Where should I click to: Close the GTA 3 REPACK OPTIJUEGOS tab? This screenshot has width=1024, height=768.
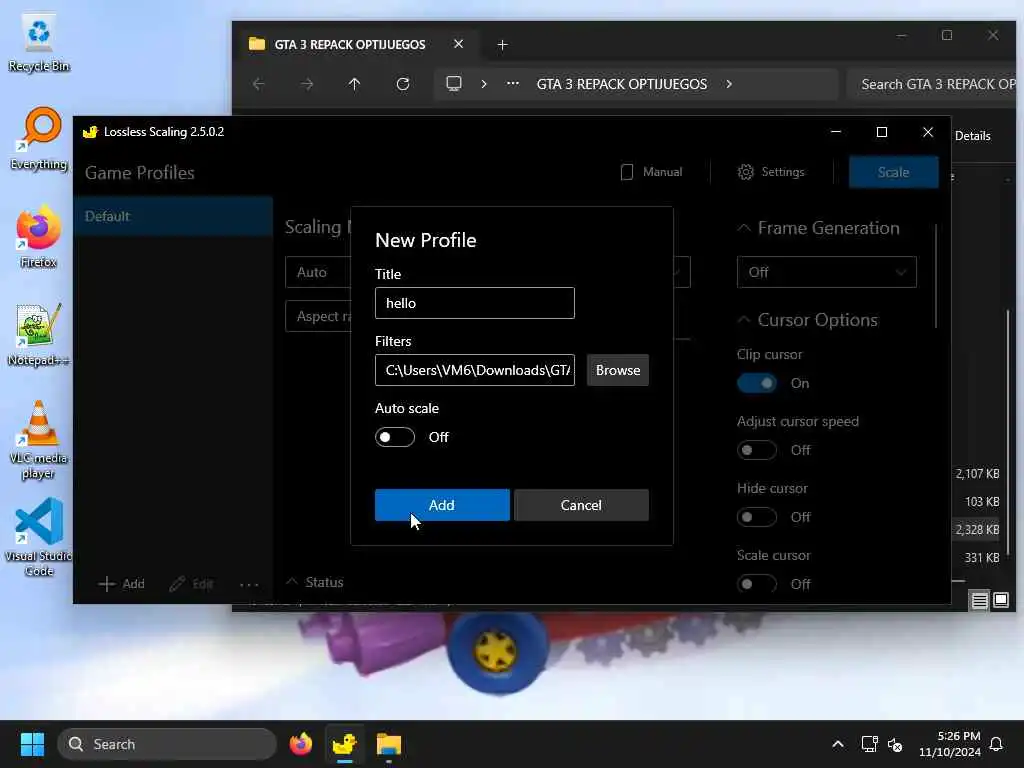click(x=458, y=44)
